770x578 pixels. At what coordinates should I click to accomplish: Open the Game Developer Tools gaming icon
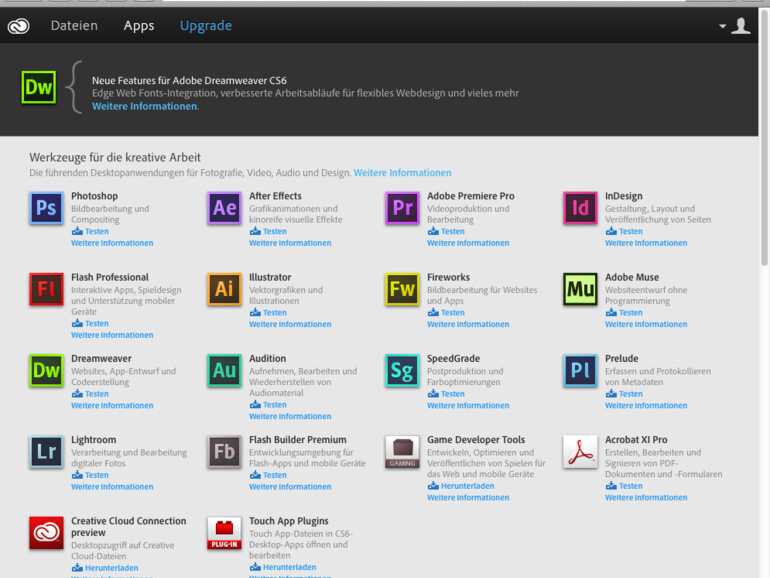click(402, 452)
